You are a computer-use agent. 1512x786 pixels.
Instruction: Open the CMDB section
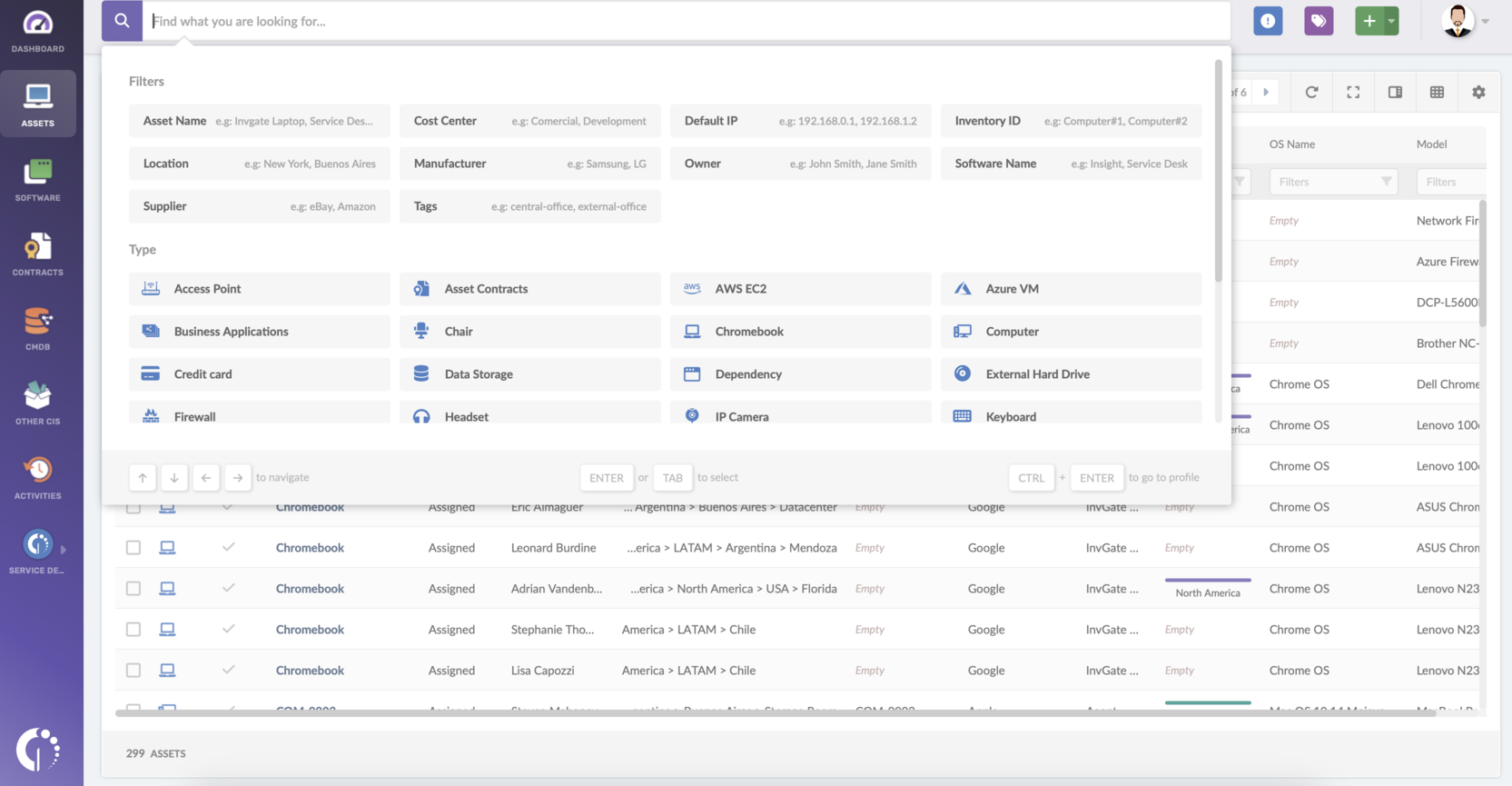point(37,329)
